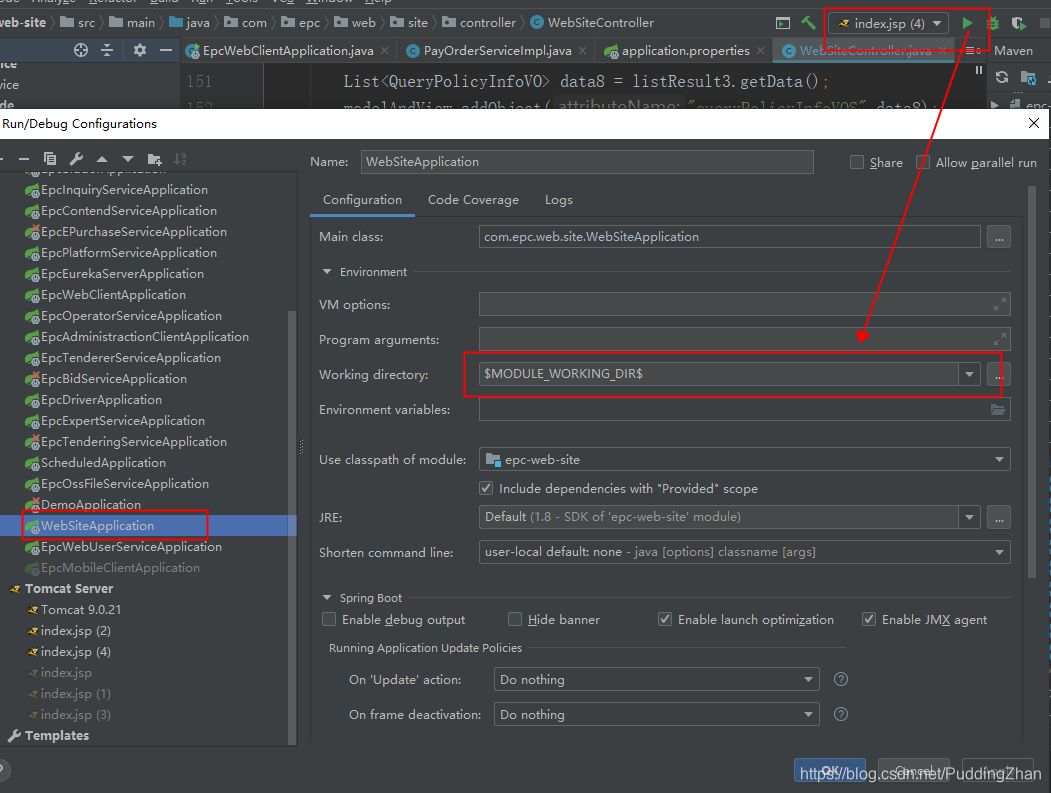The image size is (1051, 793).
Task: Open help for frame deactivation policy
Action: point(841,714)
